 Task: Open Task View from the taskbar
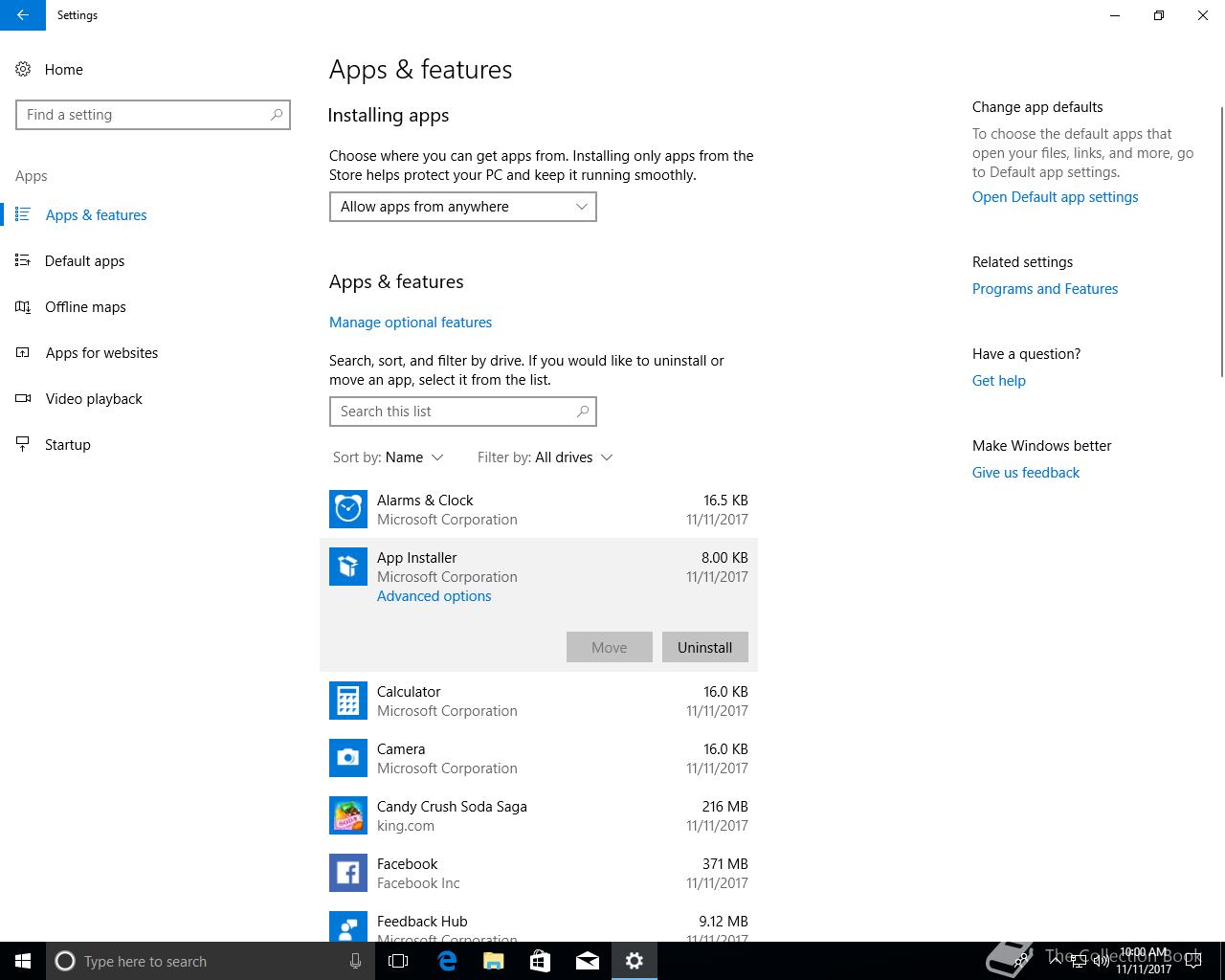[x=398, y=961]
